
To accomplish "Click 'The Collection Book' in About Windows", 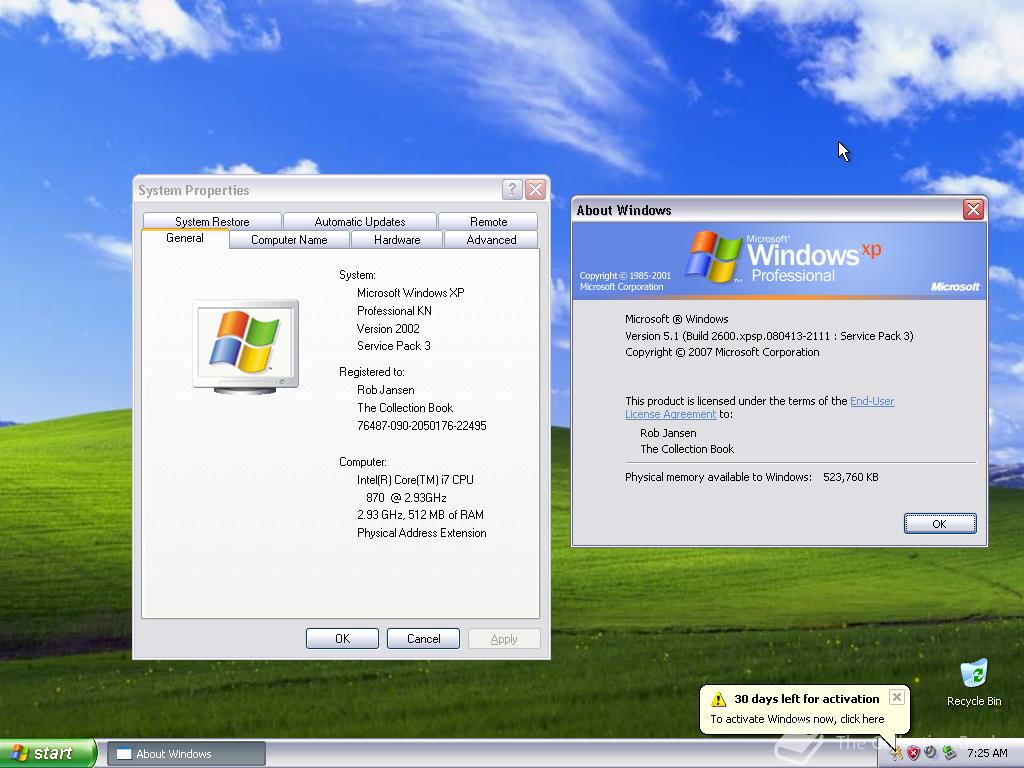I will [687, 449].
